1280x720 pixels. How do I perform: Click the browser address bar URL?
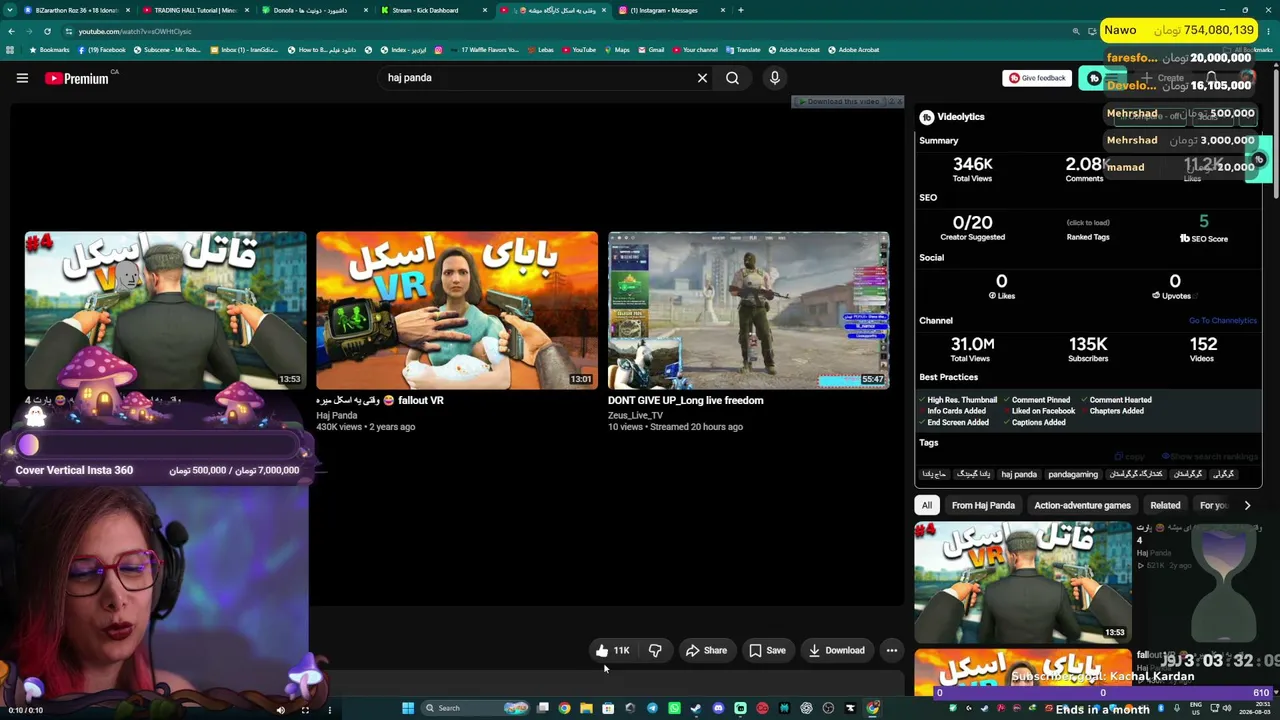135,31
